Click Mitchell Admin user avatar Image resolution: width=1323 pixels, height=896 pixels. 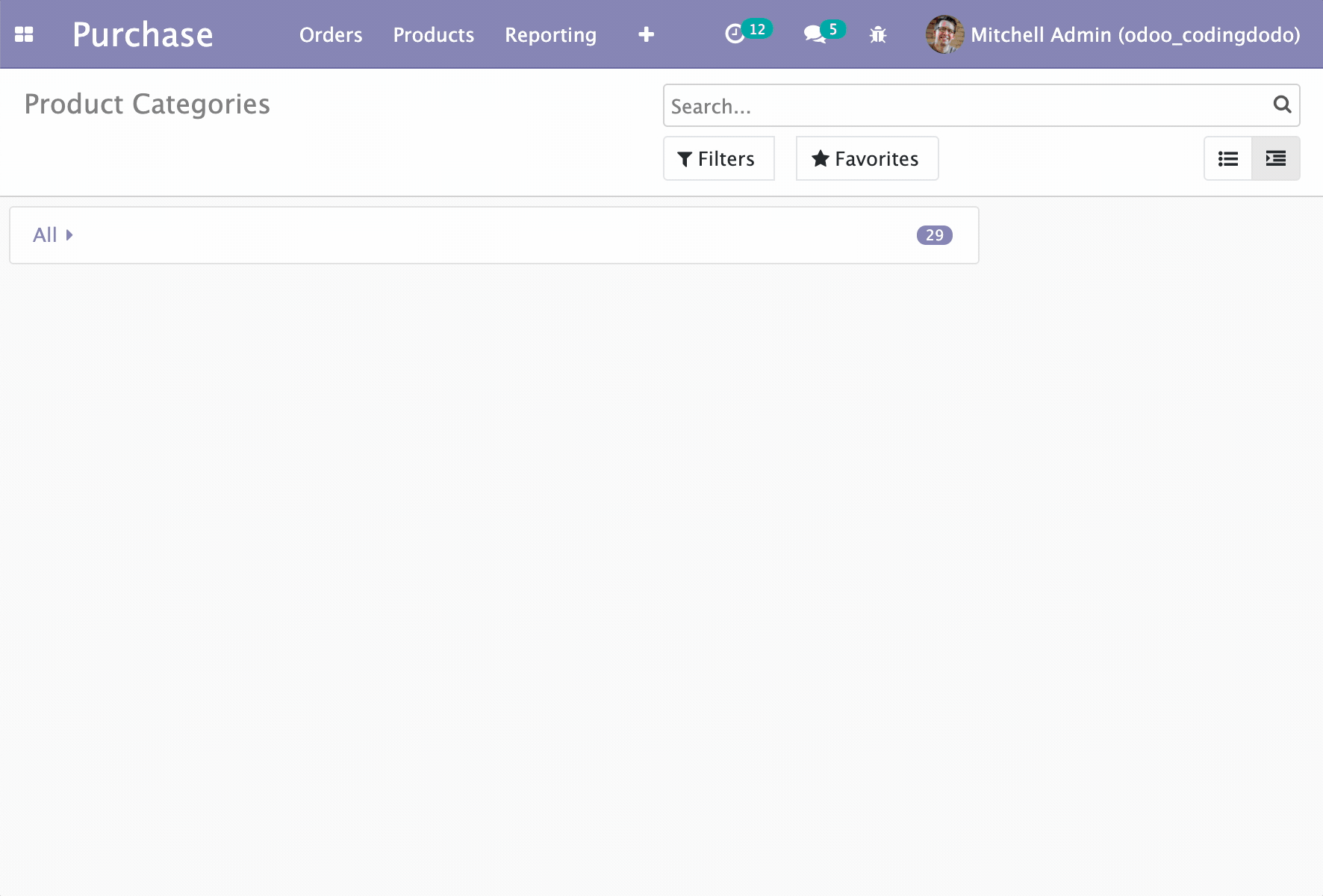[x=945, y=34]
